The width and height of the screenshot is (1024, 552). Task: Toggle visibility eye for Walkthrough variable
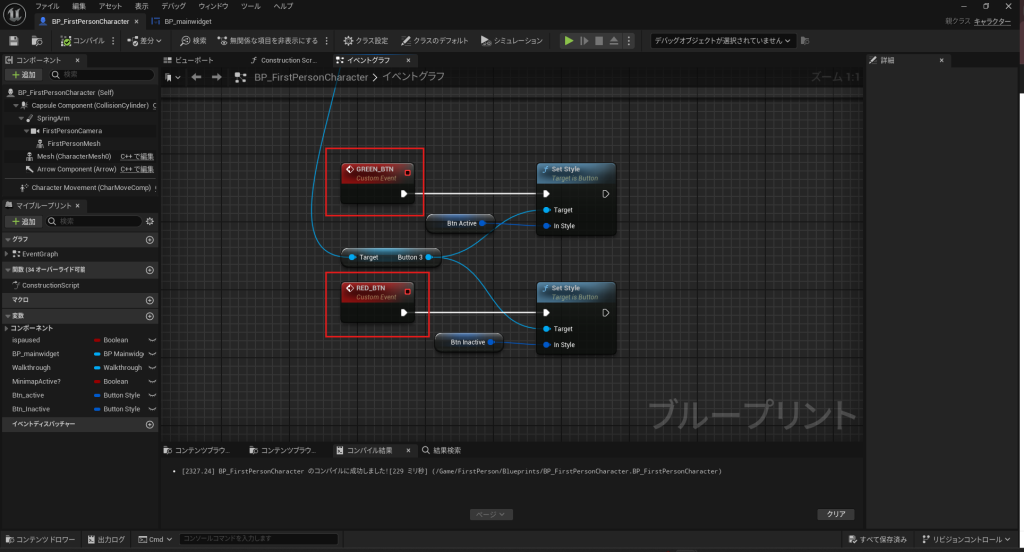coord(153,368)
